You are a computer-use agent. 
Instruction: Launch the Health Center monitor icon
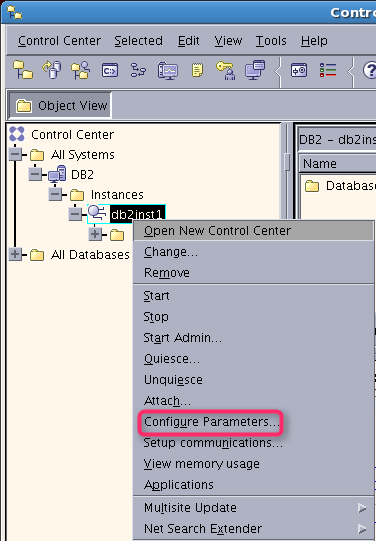click(x=168, y=71)
